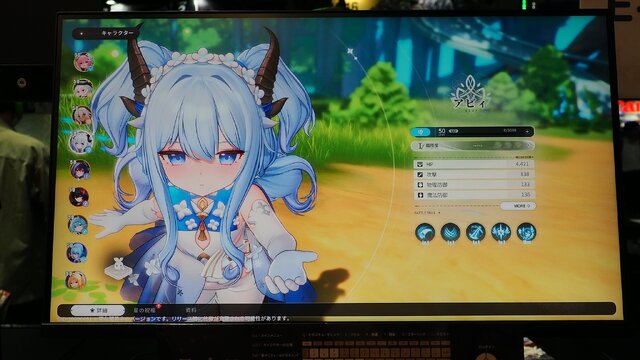This screenshot has height=360, width=640.
Task: Click the plus button on level bar
Action: pyautogui.click(x=527, y=131)
